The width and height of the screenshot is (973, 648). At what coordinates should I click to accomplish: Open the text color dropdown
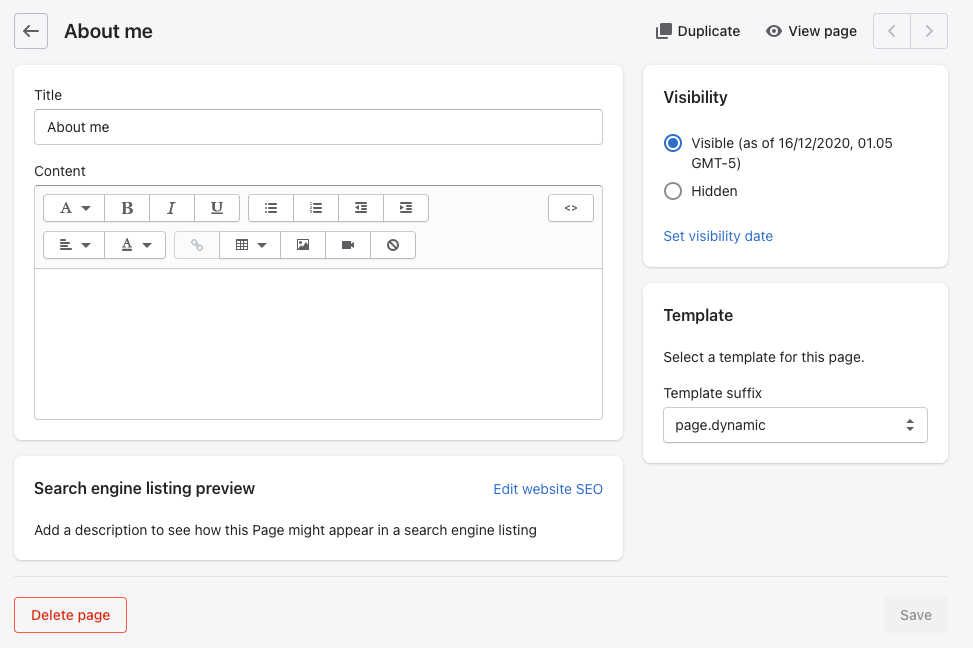(135, 245)
